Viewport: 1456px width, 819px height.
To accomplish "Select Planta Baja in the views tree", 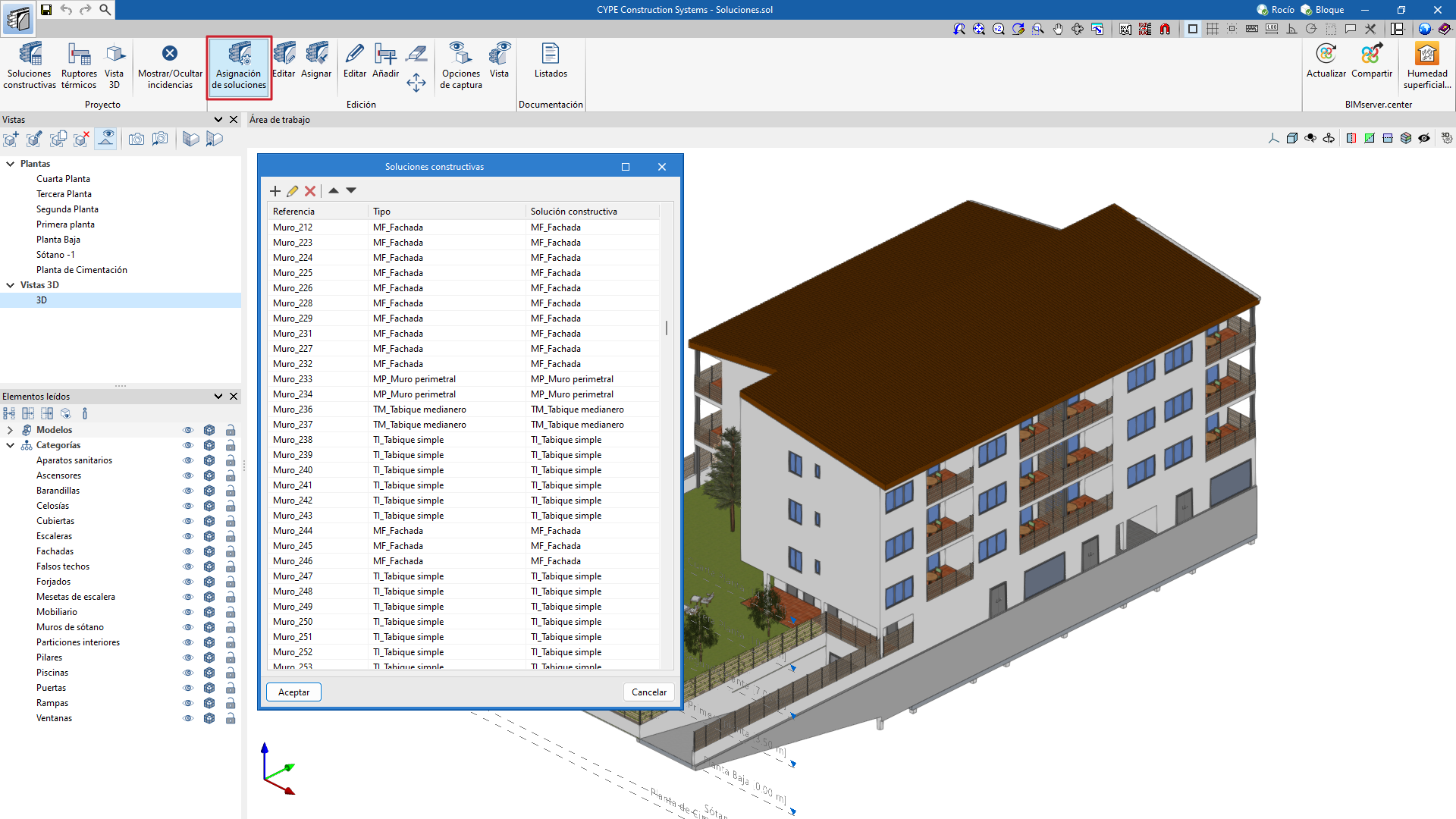I will (x=58, y=240).
